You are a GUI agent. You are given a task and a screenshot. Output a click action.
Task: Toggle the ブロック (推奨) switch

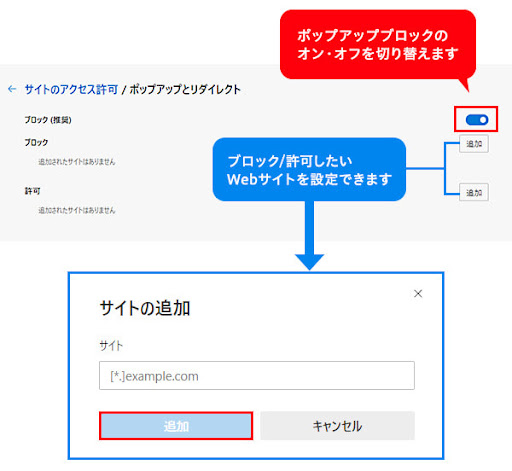coord(477,120)
